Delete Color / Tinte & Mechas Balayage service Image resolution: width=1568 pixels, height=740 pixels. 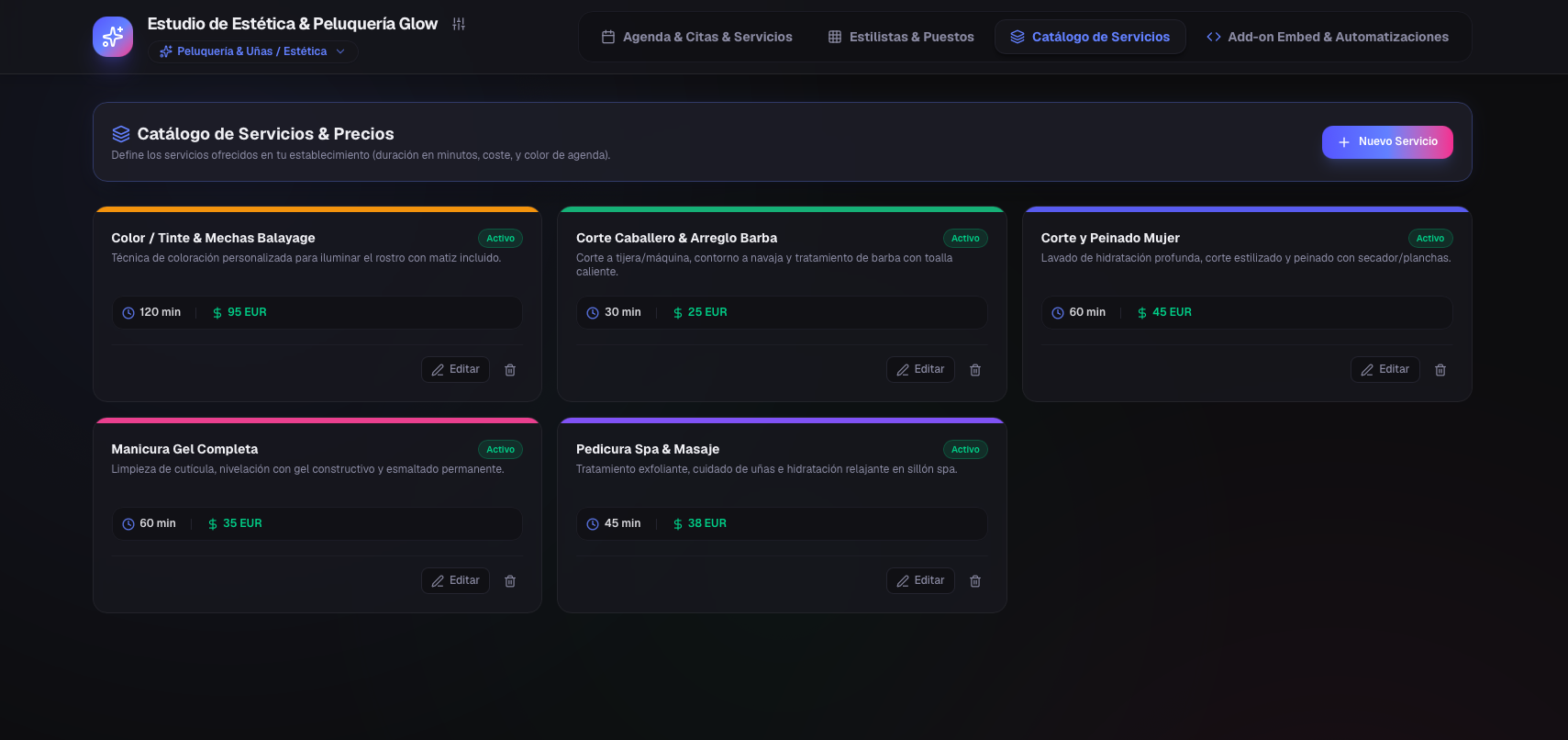[x=510, y=370]
